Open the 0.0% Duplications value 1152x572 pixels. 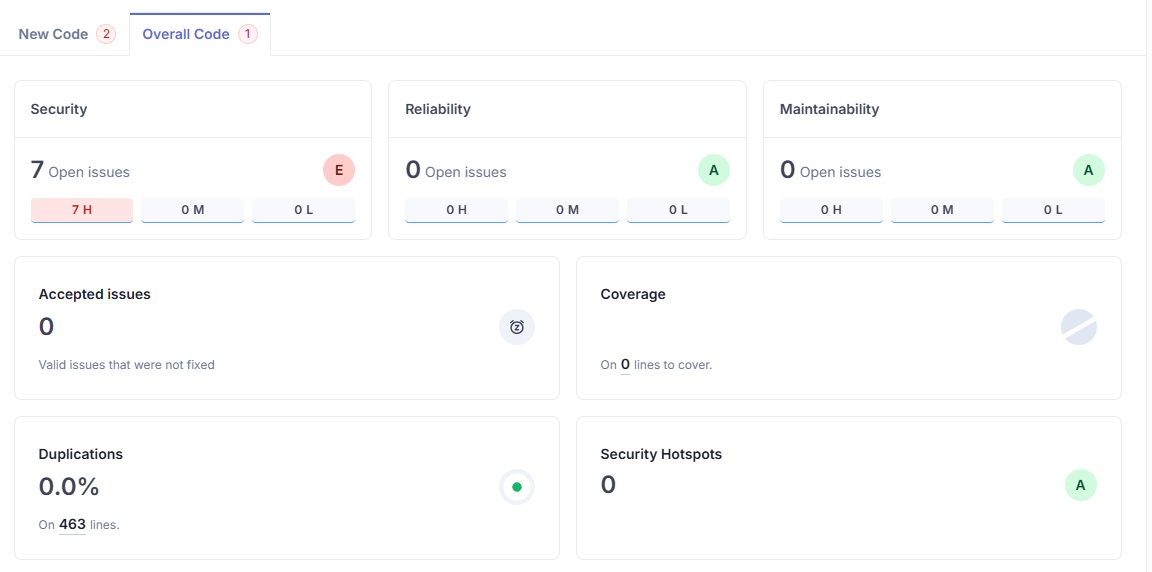tap(69, 487)
